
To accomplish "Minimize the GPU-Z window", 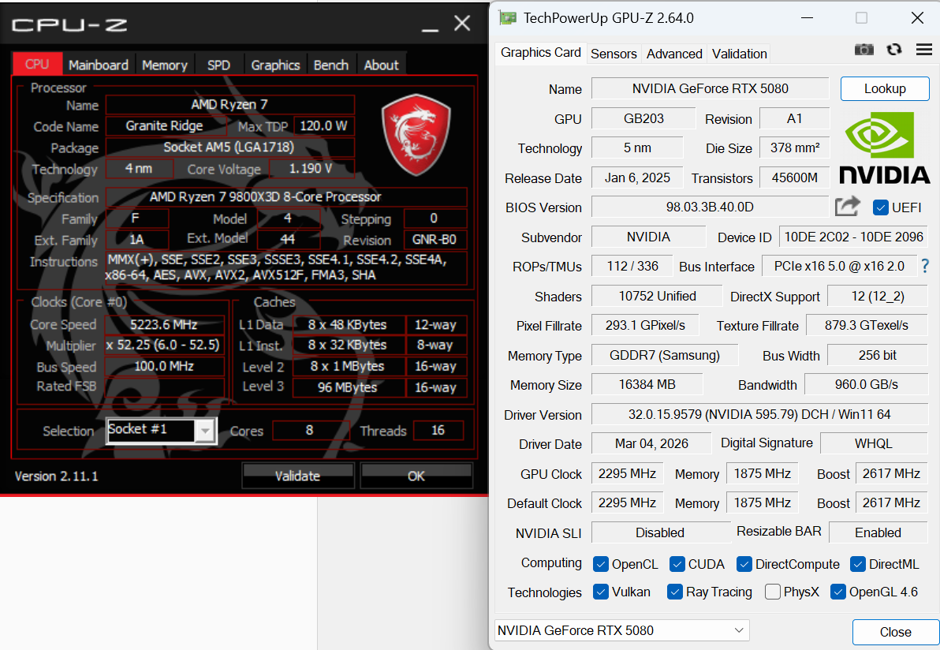I will tap(808, 18).
